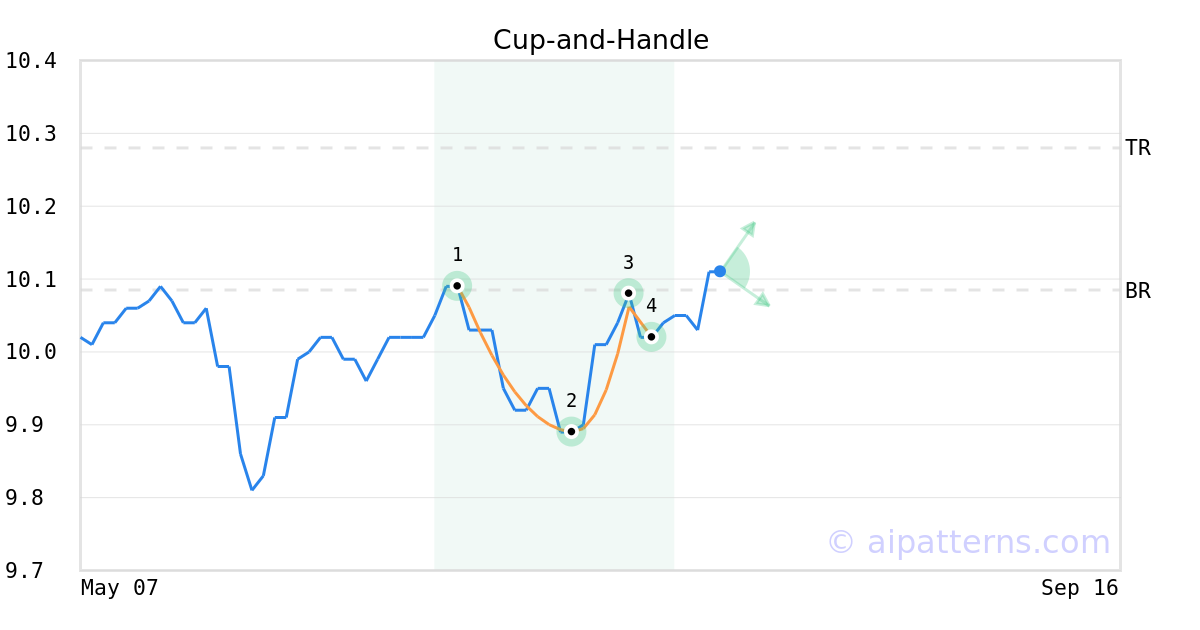
Task: Click the upward green projection arrowhead
Action: tap(749, 227)
